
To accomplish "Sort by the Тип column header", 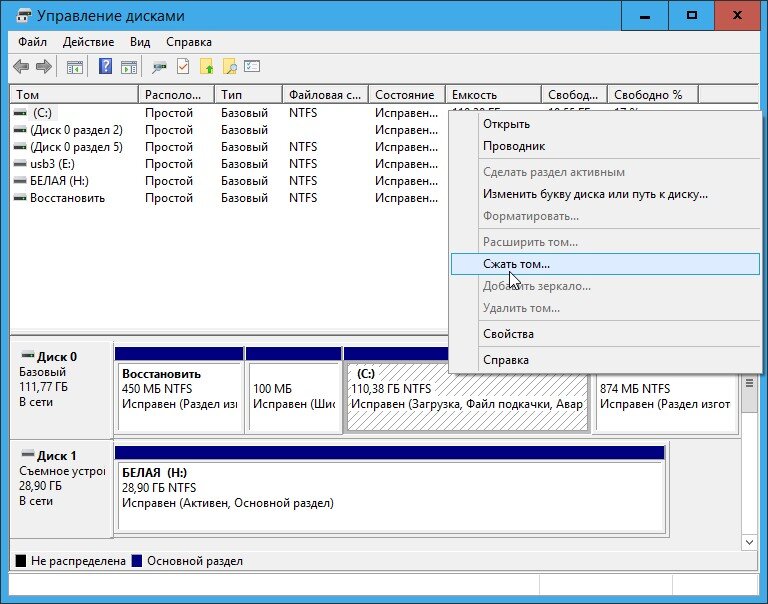I will point(248,95).
